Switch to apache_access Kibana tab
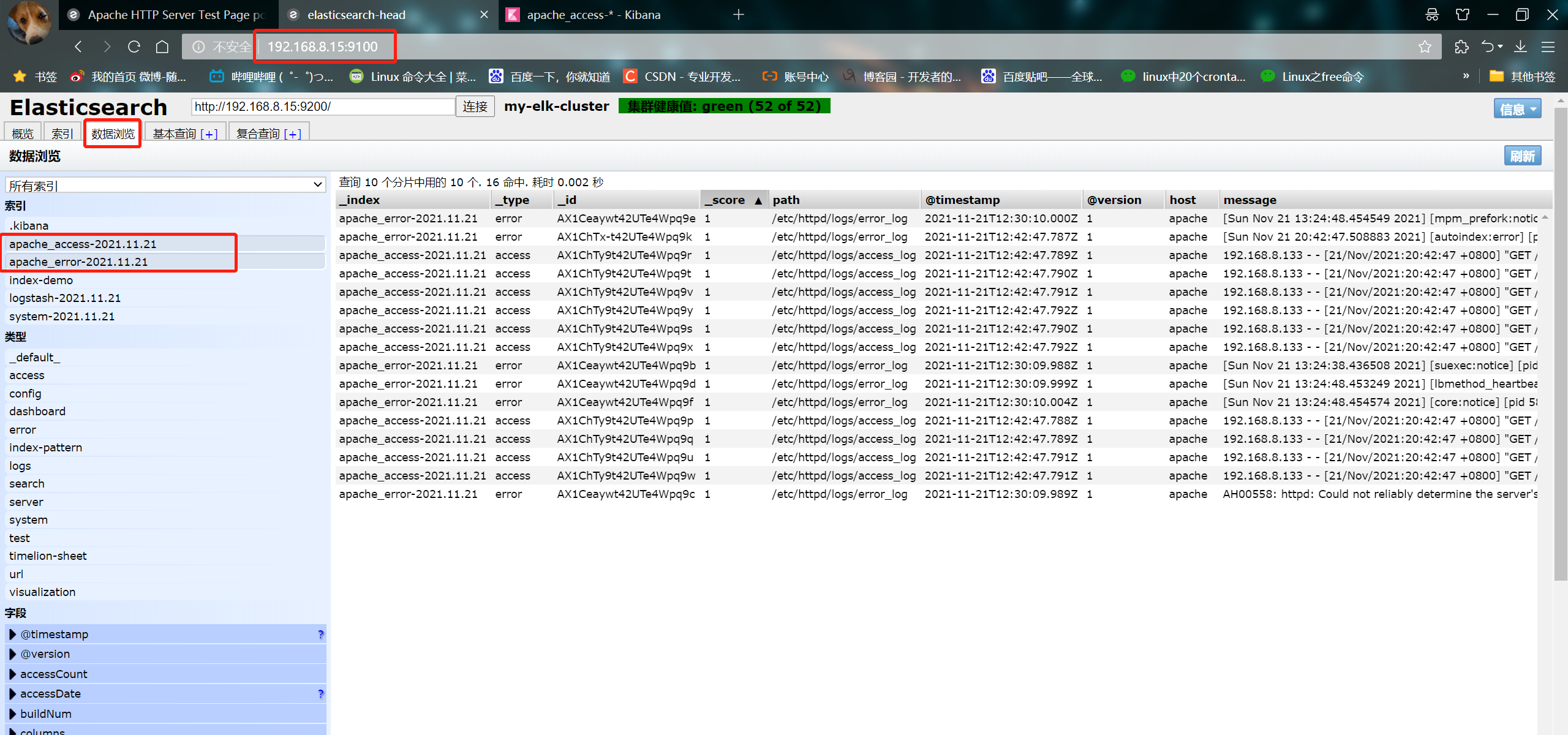 (593, 15)
